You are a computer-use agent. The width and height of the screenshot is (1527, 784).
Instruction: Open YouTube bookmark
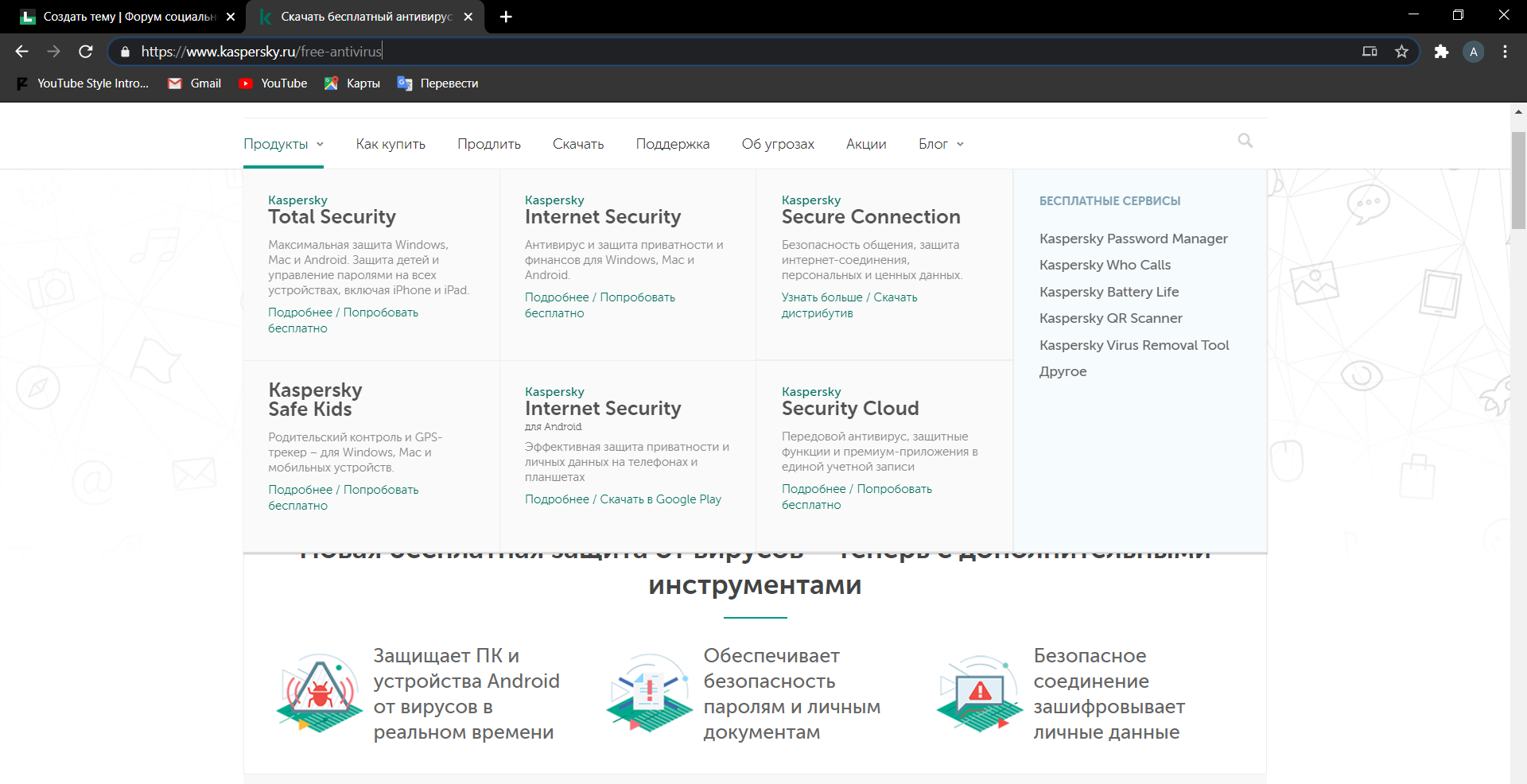[x=273, y=83]
